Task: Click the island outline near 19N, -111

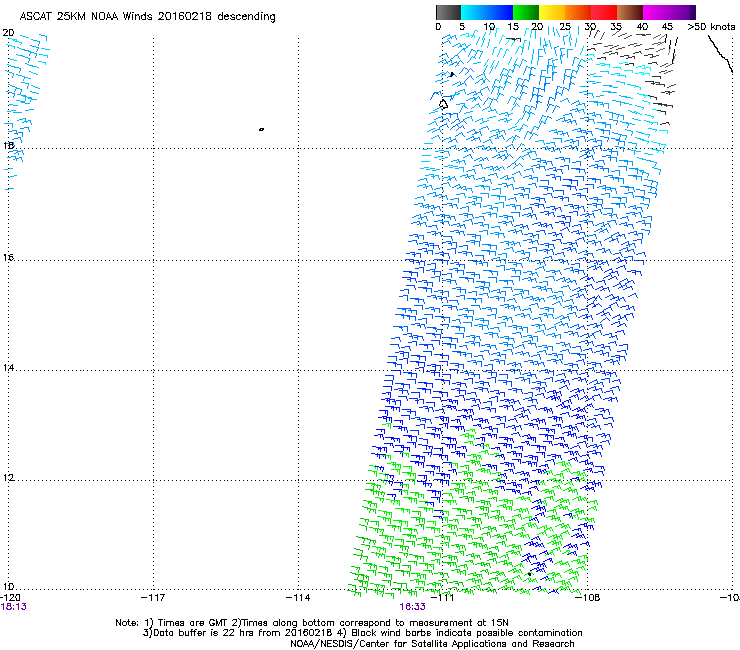Action: click(443, 104)
